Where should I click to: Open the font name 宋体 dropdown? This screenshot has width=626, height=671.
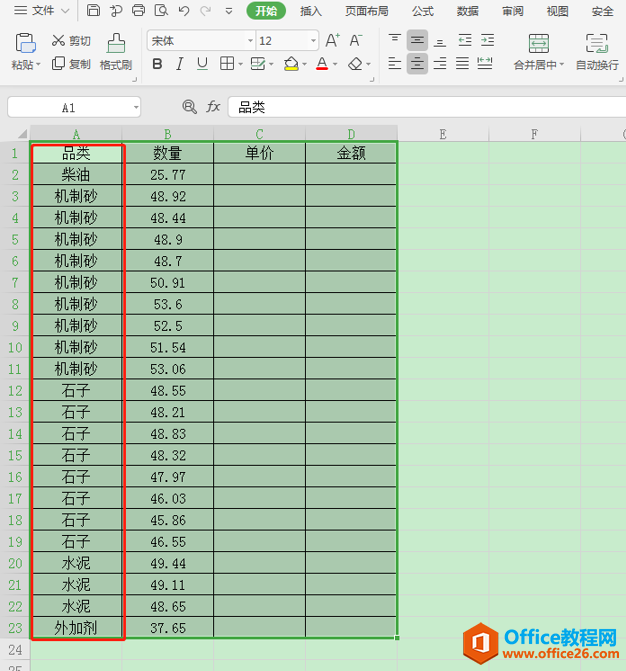coord(250,41)
